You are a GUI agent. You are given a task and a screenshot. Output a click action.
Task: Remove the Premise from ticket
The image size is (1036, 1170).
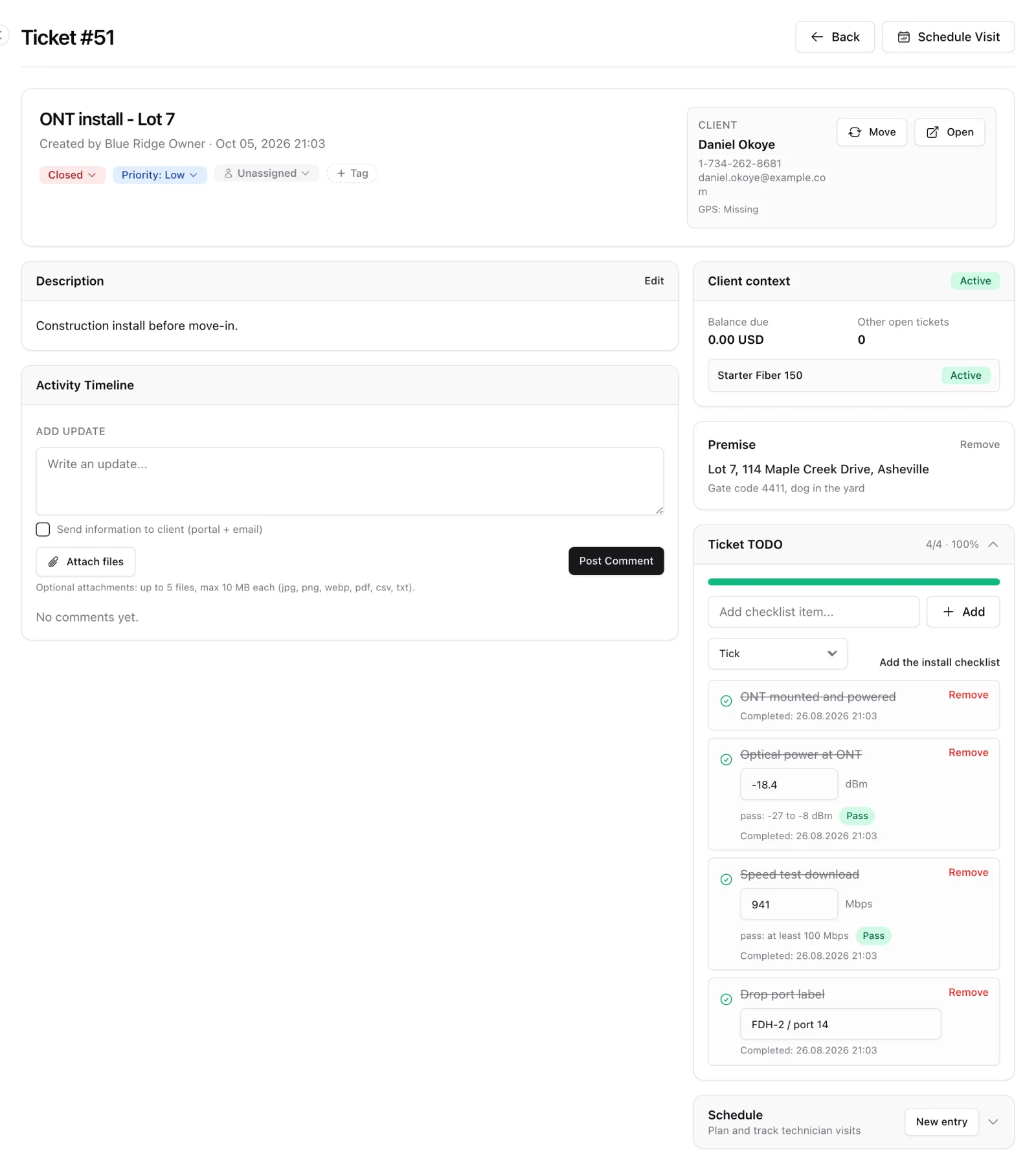pyautogui.click(x=979, y=444)
